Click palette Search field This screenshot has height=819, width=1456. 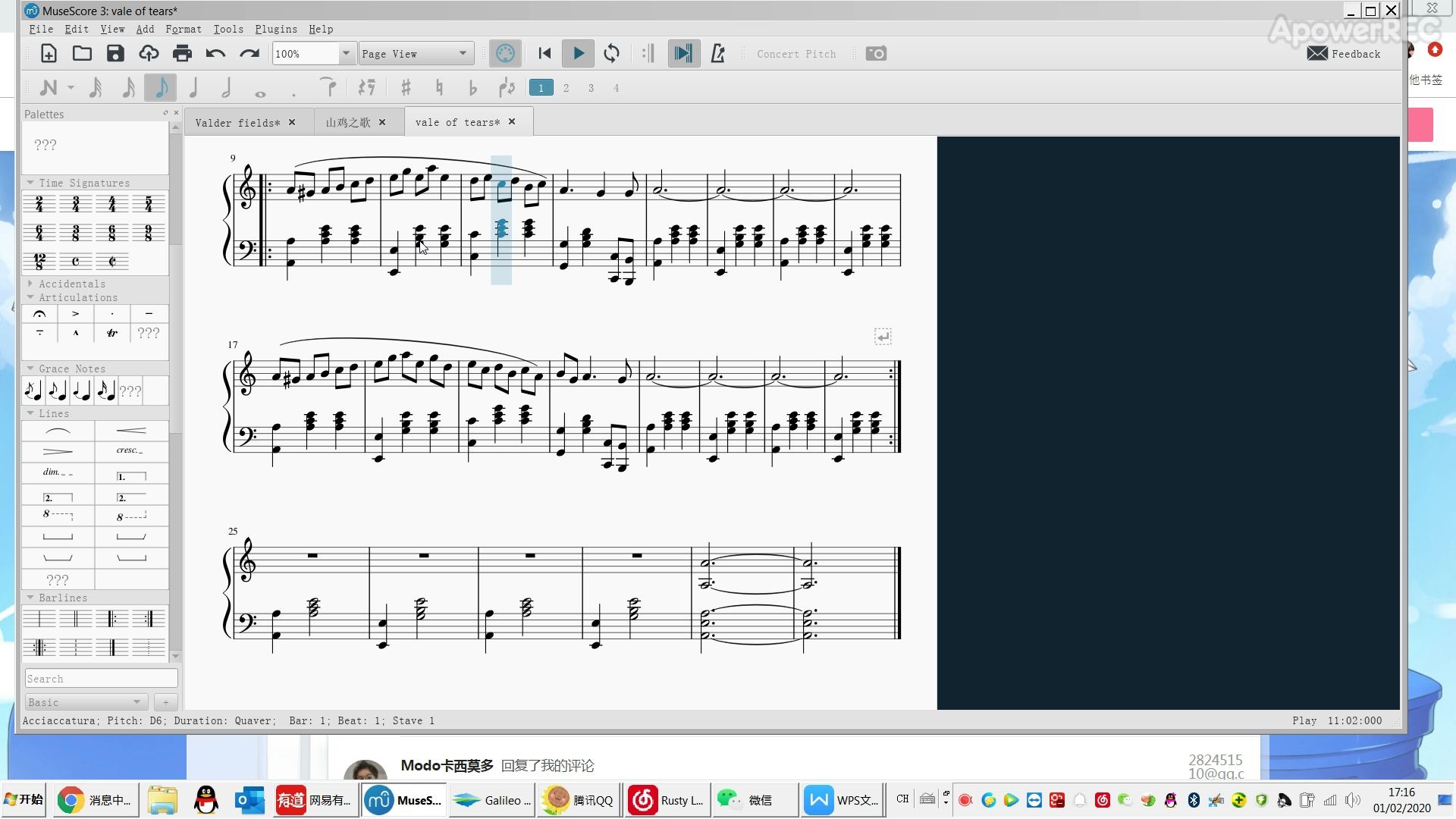(101, 679)
